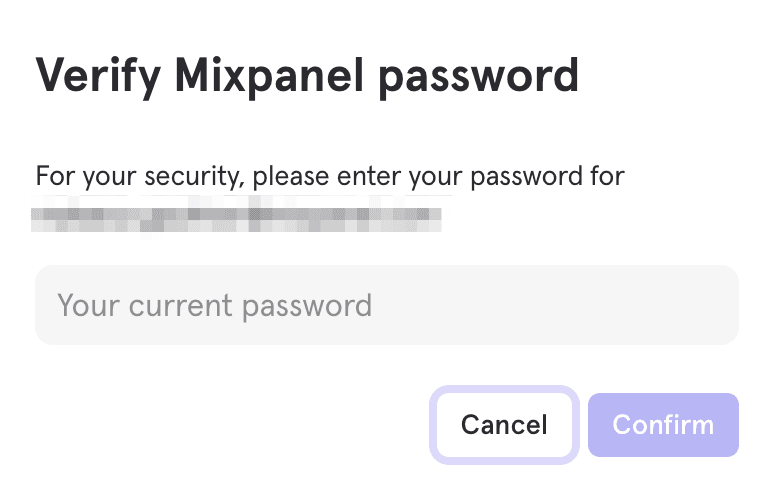Click the "Your current password" placeholder text
This screenshot has height=483, width=775.
pos(214,305)
